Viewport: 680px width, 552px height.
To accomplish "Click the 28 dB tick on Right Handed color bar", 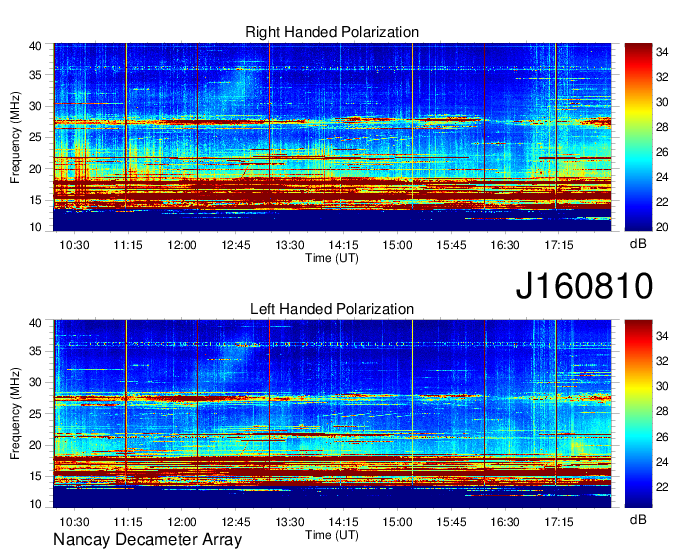I will click(662, 127).
